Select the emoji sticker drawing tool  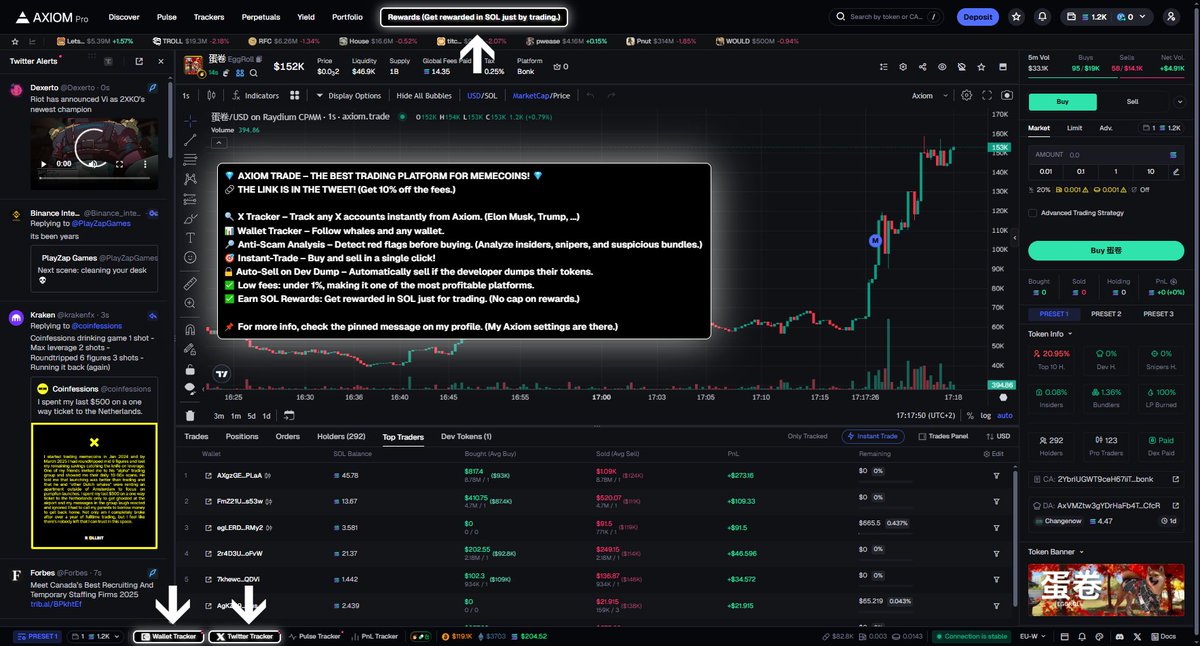[190, 257]
